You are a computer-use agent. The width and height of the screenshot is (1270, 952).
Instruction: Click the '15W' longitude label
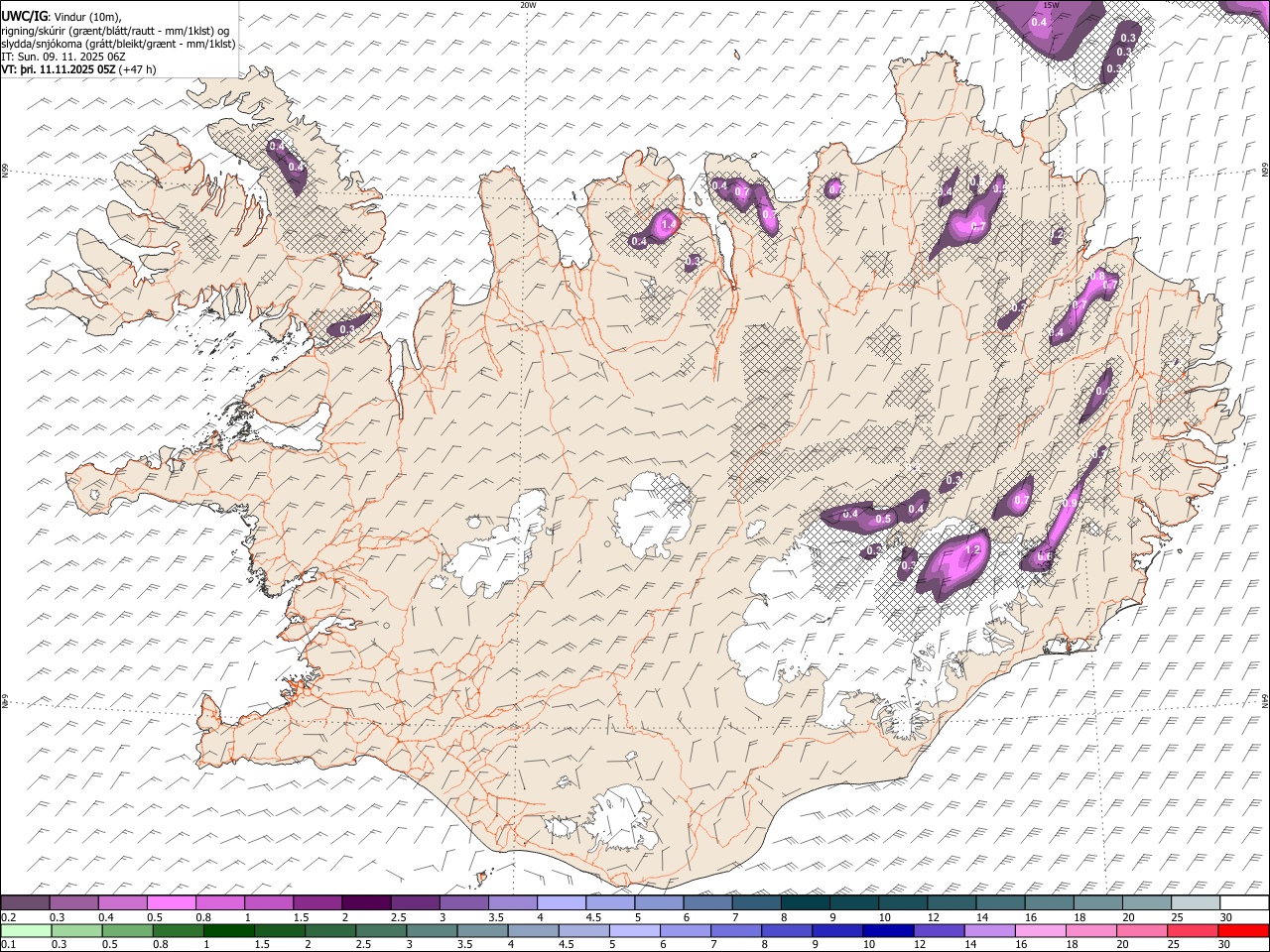pos(1052,5)
